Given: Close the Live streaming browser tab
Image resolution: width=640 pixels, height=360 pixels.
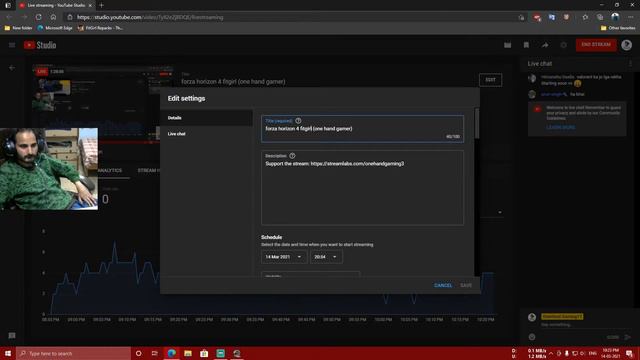Looking at the screenshot, I should (90, 5).
